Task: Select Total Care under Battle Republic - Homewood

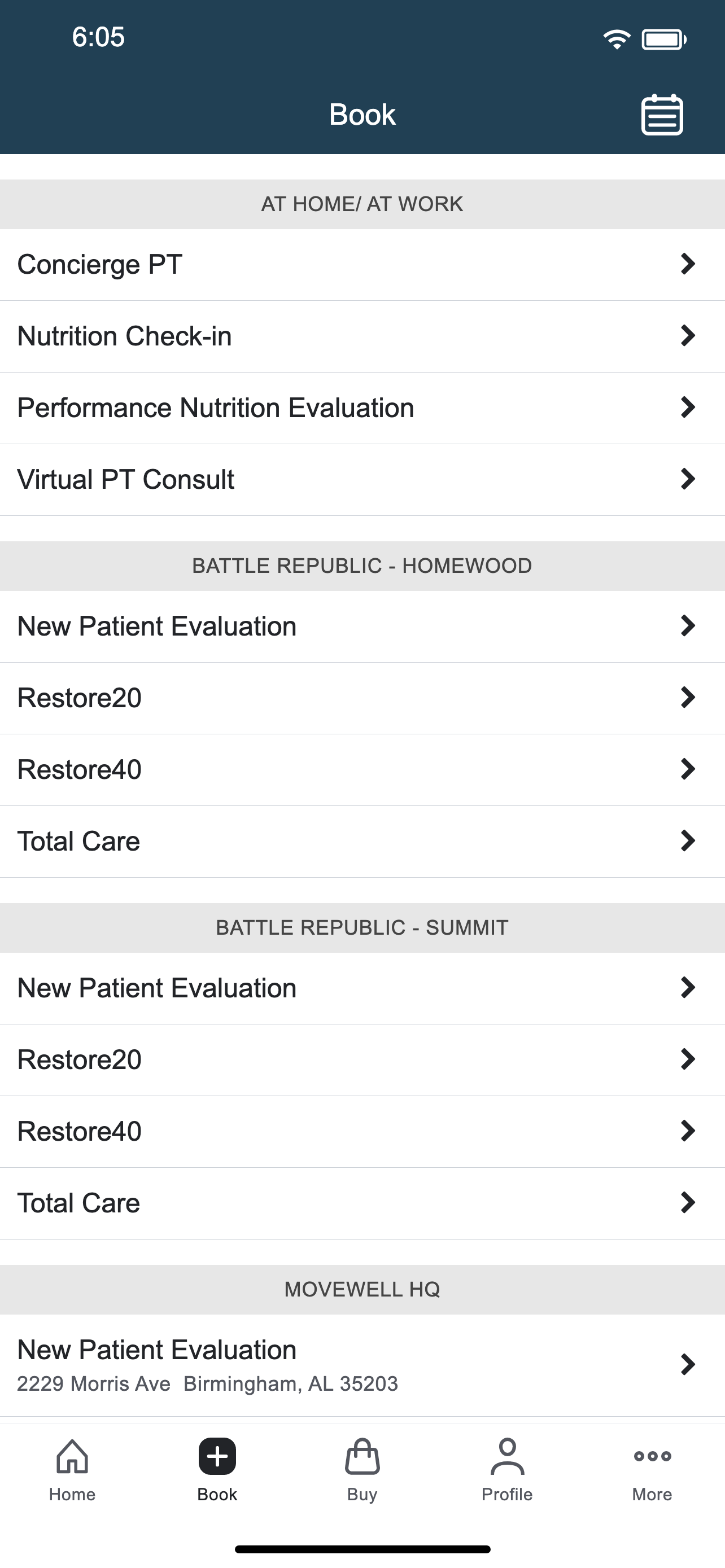Action: 362,841
